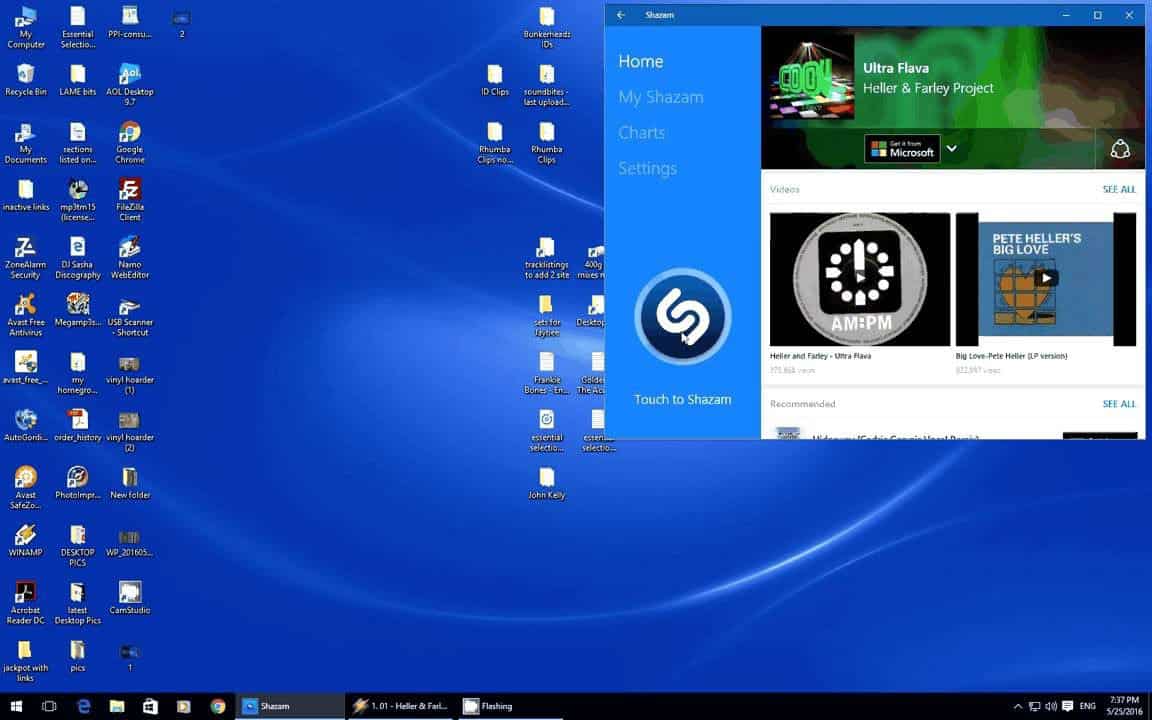Open Settings in the Shazam sidebar
Image resolution: width=1152 pixels, height=720 pixels.
pyautogui.click(x=647, y=168)
